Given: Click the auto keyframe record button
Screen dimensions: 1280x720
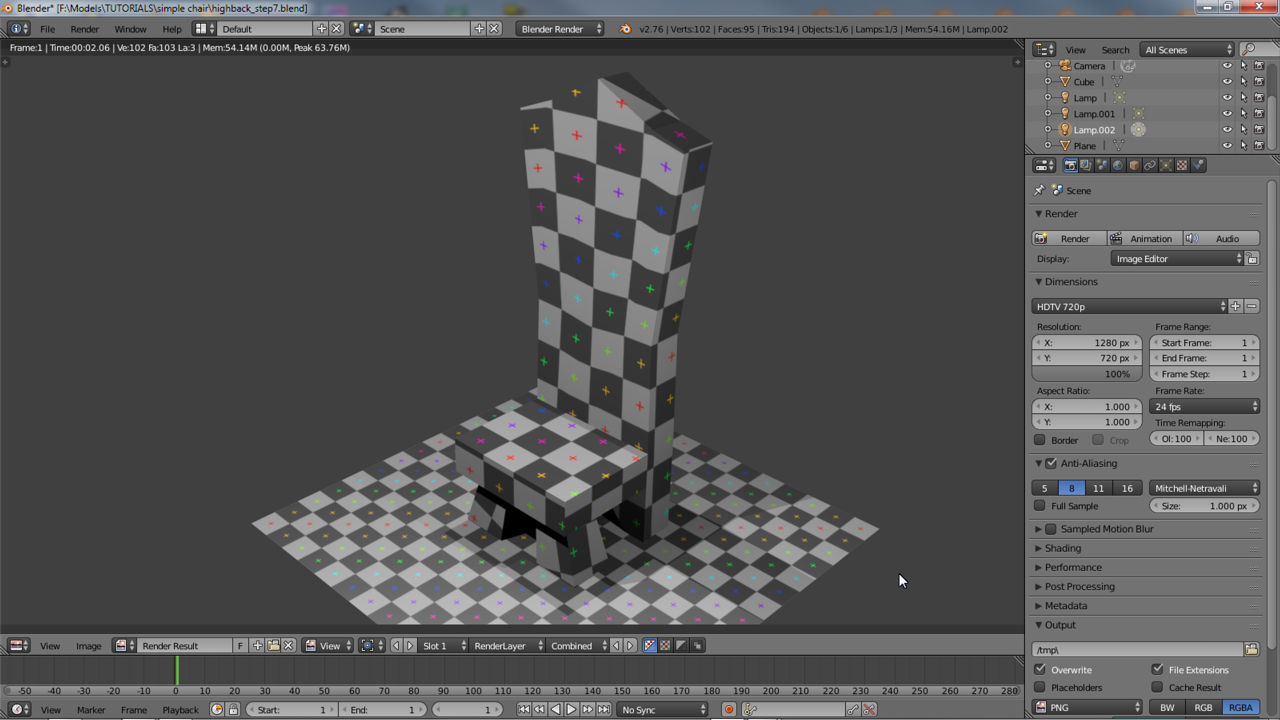Looking at the screenshot, I should [x=728, y=710].
